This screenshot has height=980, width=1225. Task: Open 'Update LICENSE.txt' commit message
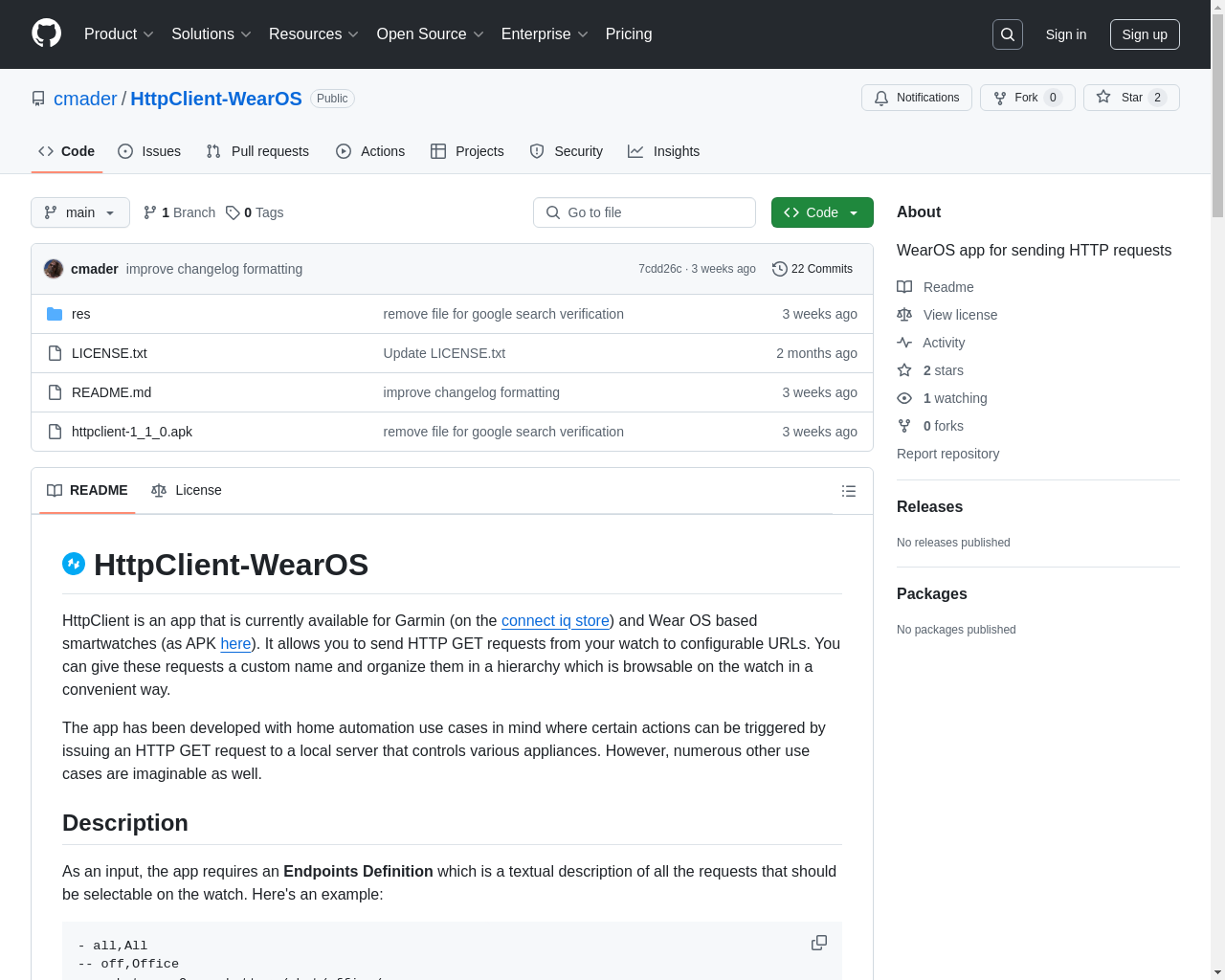tap(444, 353)
